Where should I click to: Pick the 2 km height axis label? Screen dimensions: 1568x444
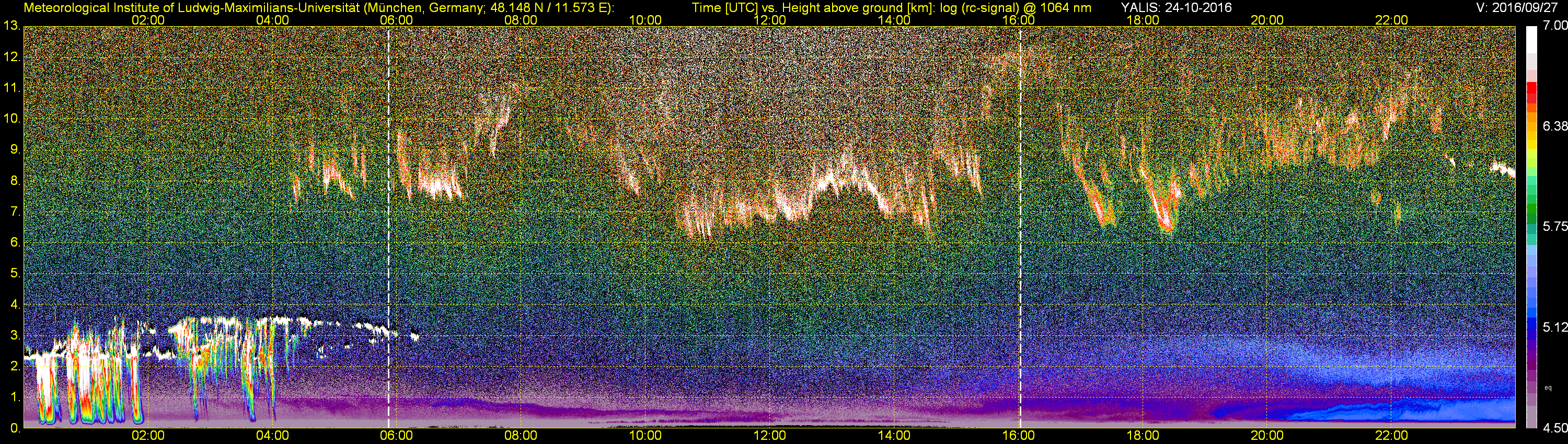pos(14,367)
